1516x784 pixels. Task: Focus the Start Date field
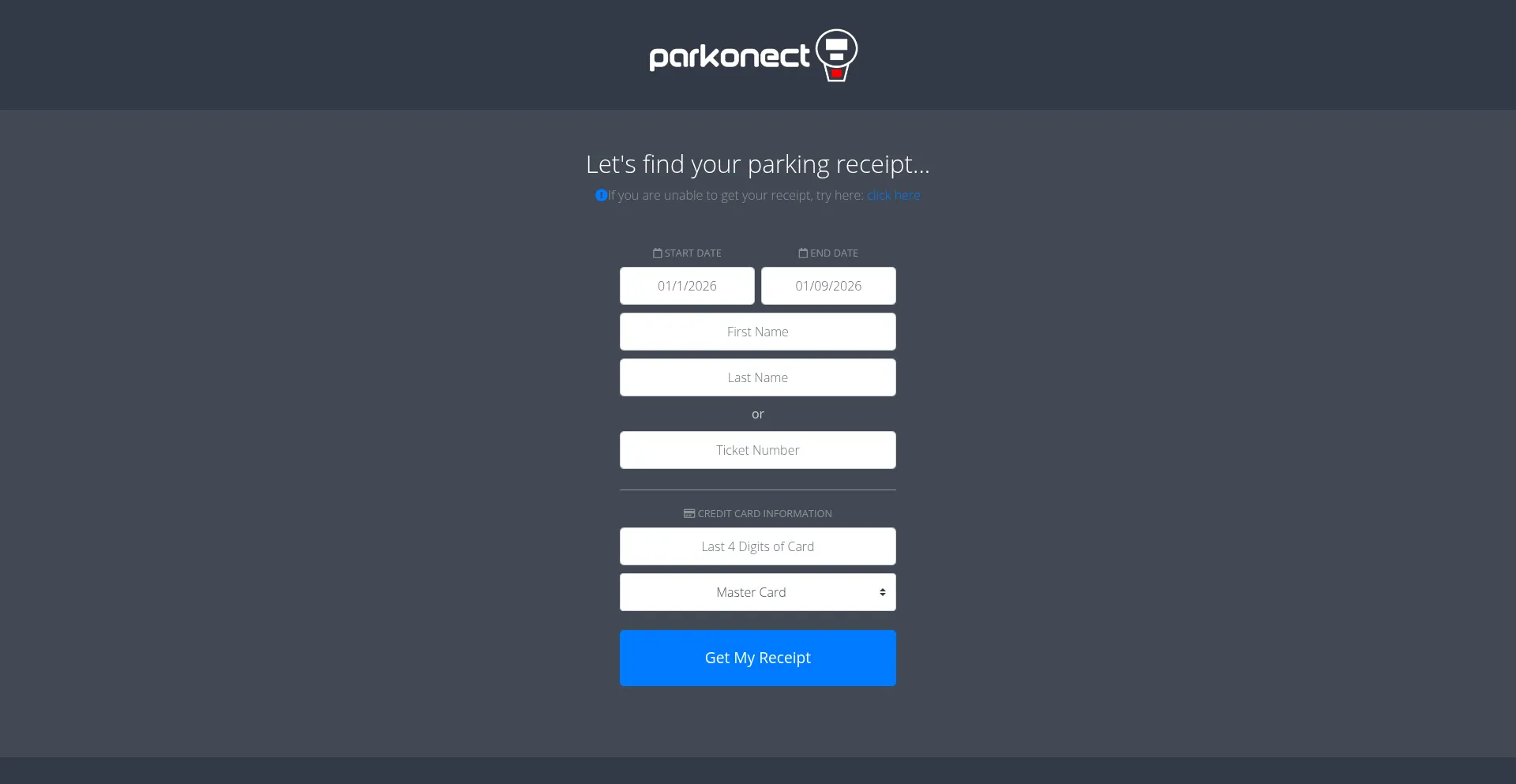pos(687,286)
